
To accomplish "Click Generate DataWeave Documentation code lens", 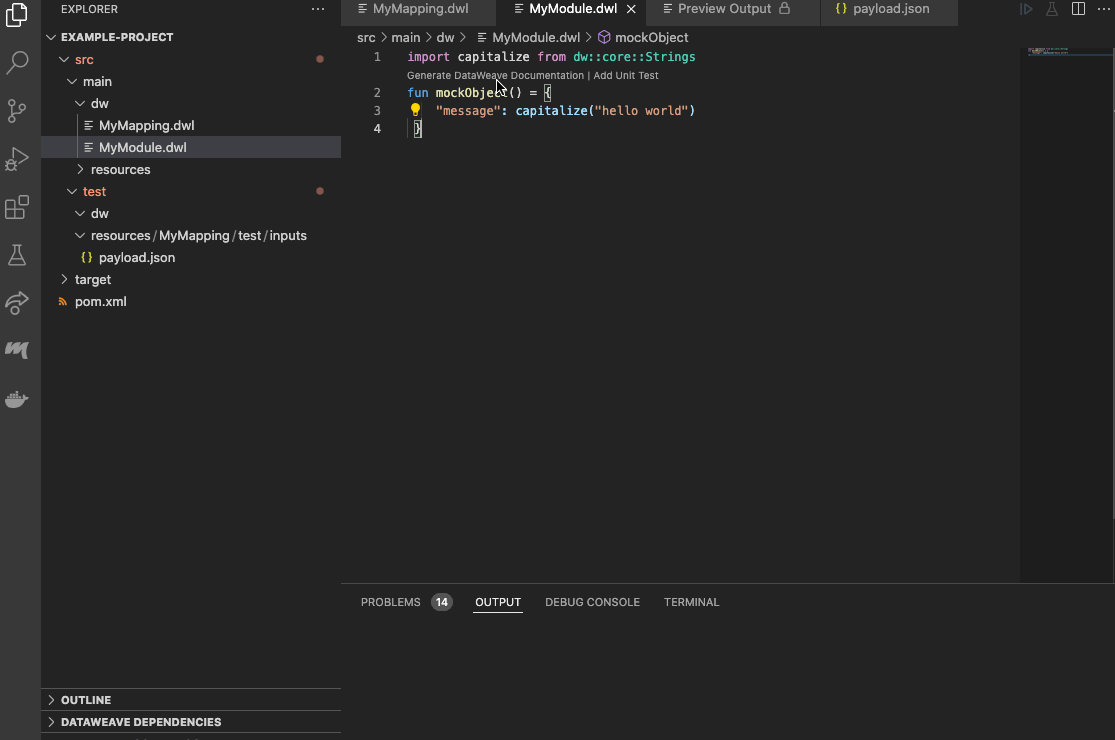I will click(495, 75).
